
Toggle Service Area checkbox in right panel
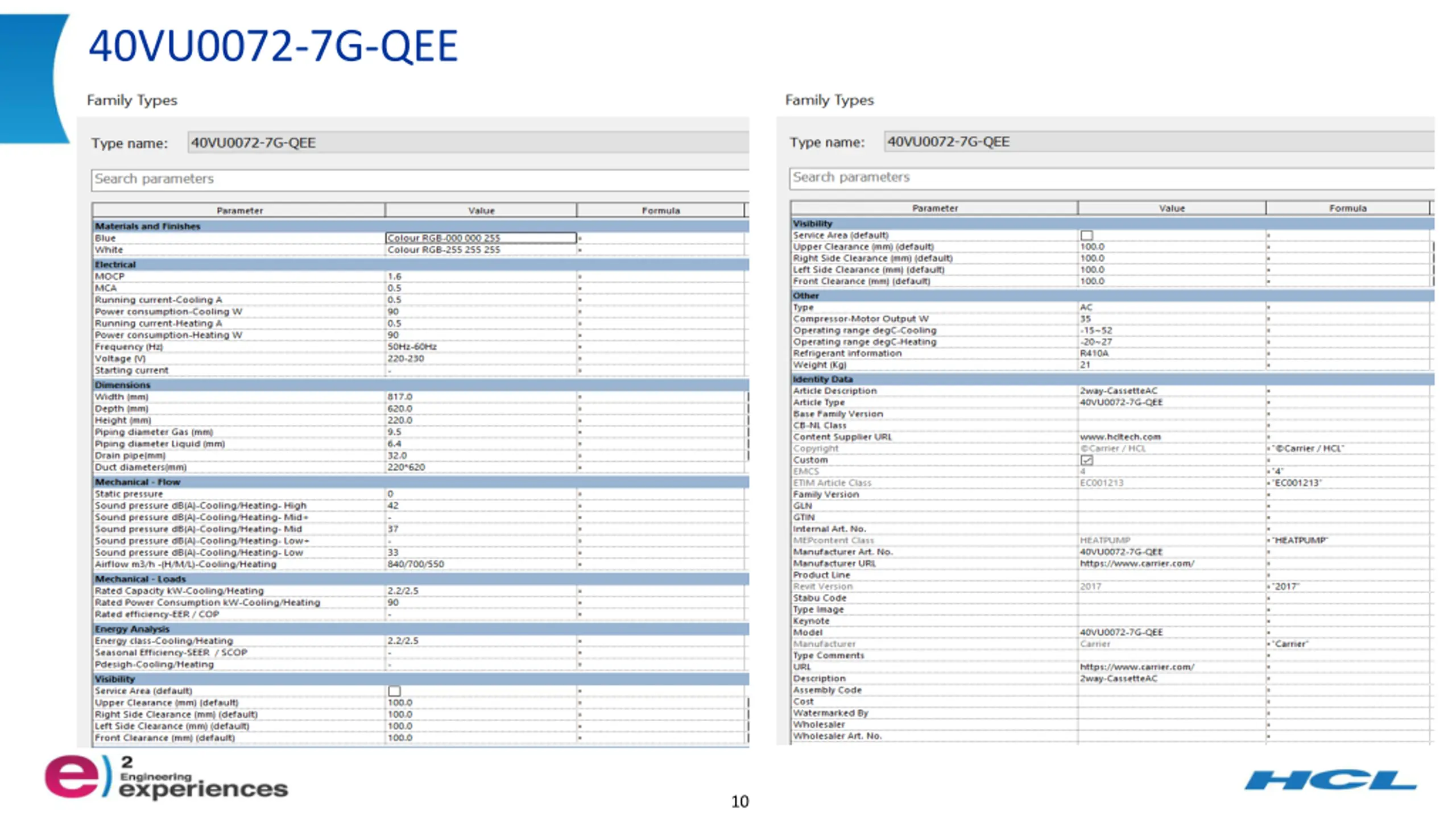click(1086, 235)
